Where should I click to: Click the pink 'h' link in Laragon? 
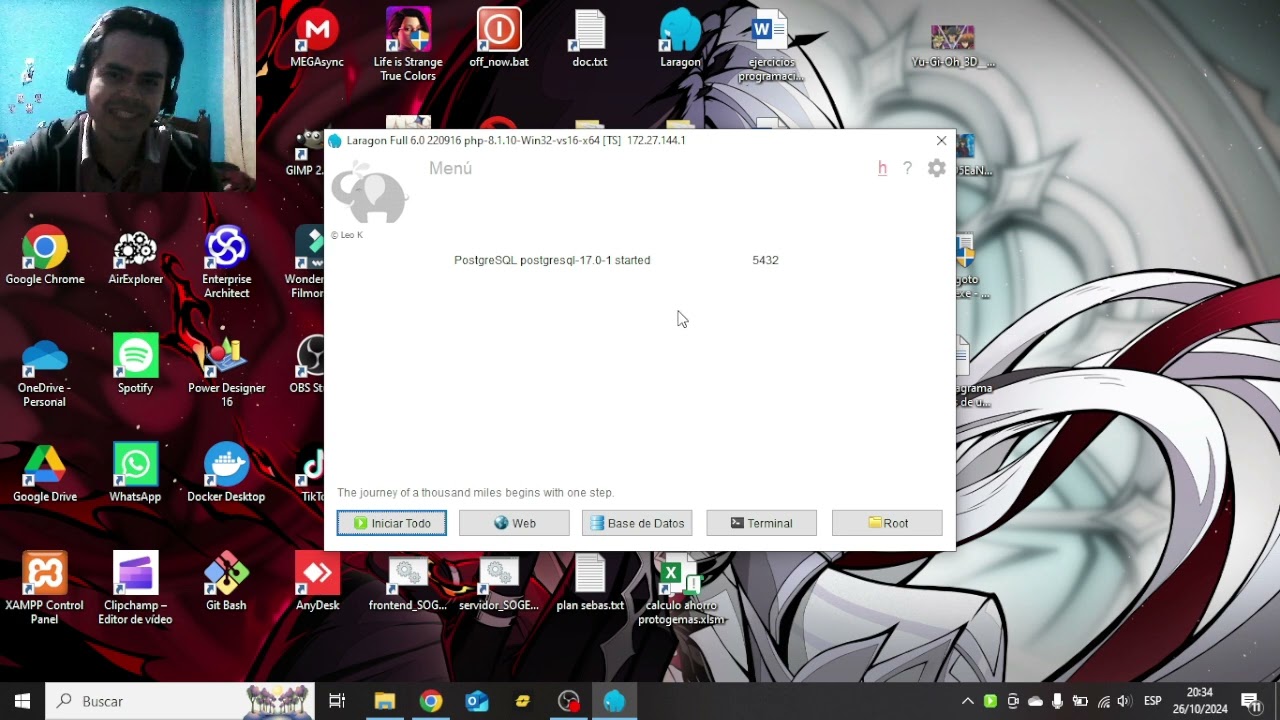coord(882,168)
